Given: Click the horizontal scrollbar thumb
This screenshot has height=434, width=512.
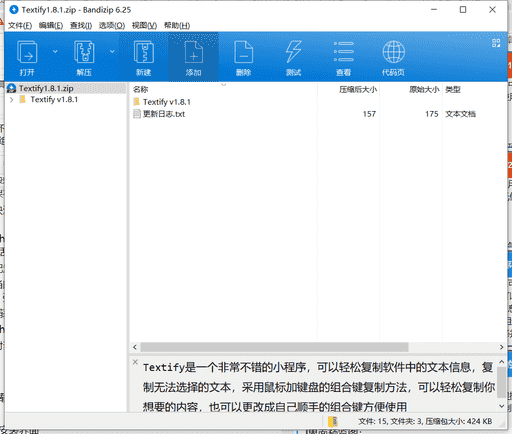Looking at the screenshot, I should pos(274,347).
